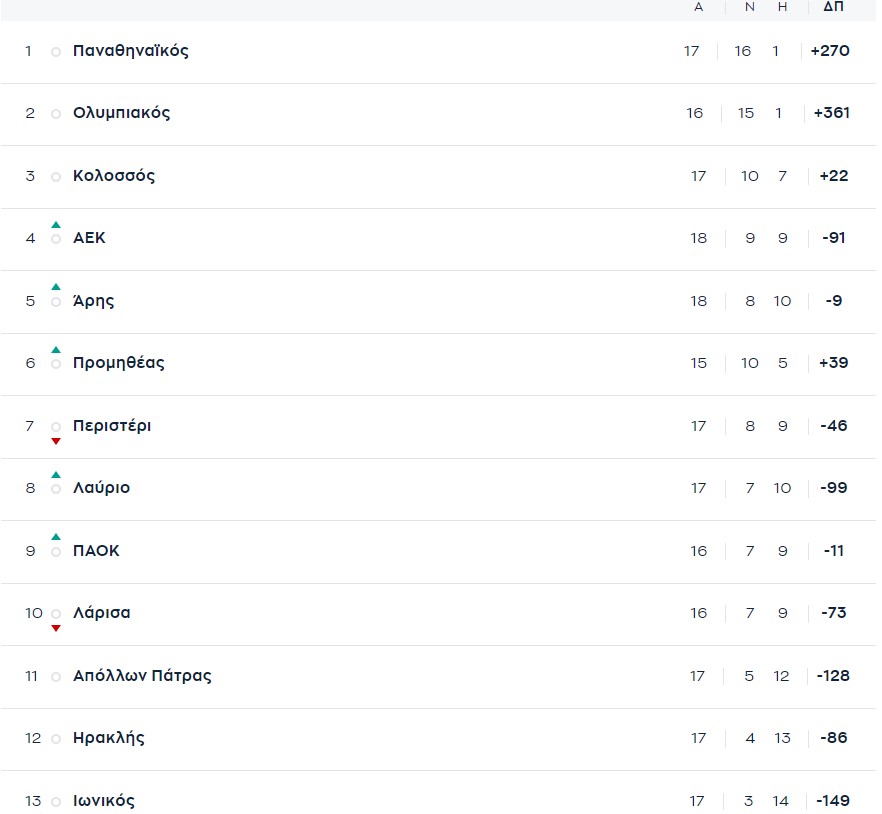Click the circle marker beside Παναθηναϊκός
This screenshot has height=814, width=882.
pos(56,52)
